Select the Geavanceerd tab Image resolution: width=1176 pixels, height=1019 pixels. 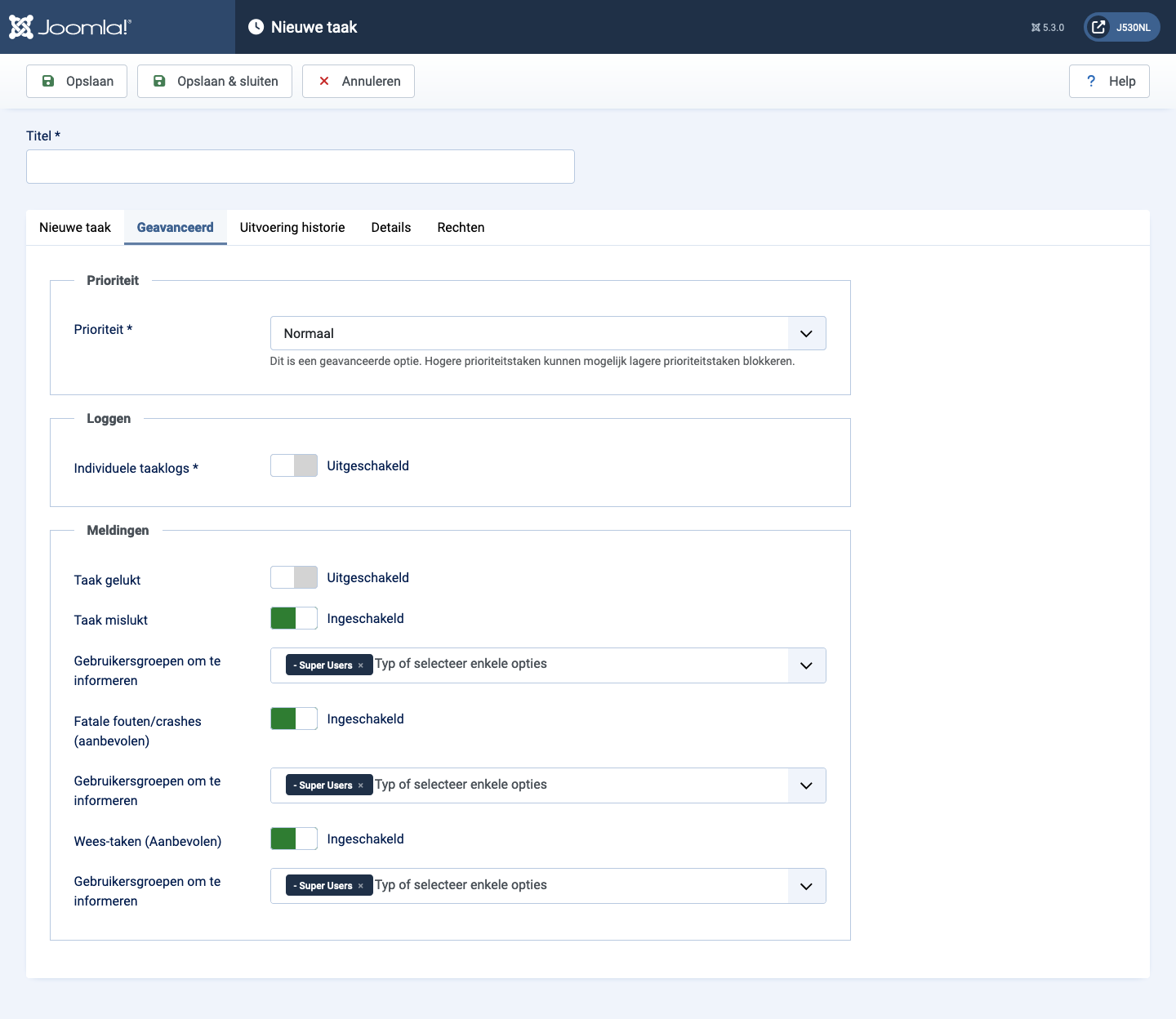click(x=176, y=227)
